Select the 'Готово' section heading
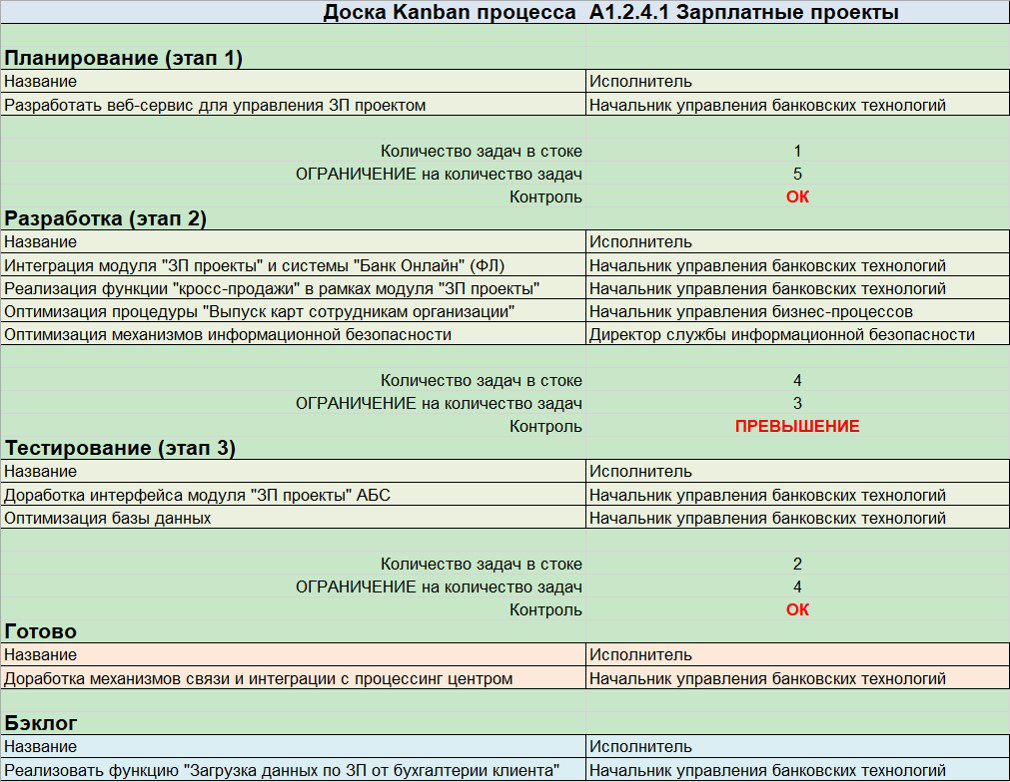Viewport: 1010px width, 782px height. (x=41, y=631)
